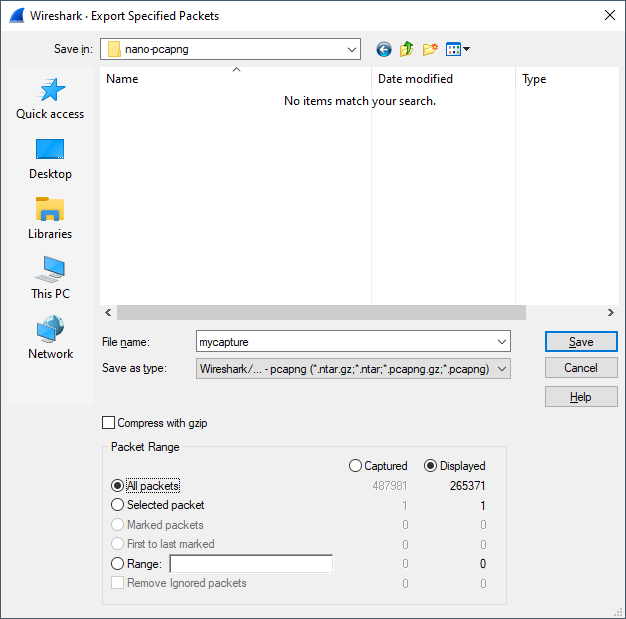Click the File name text field
This screenshot has height=619, width=626.
pyautogui.click(x=346, y=342)
